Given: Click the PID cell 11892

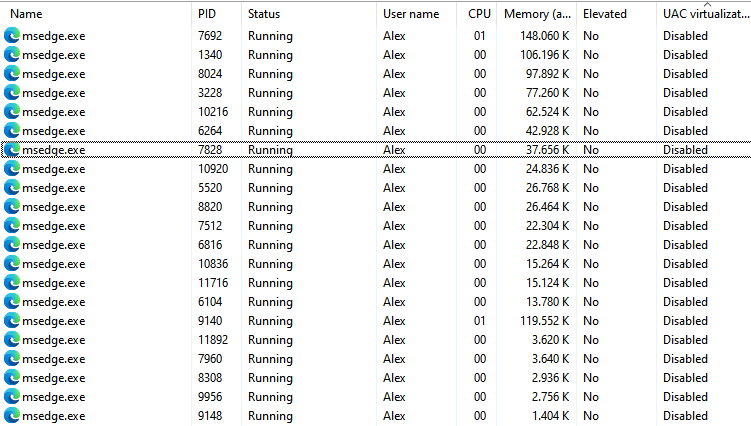Looking at the screenshot, I should point(213,340).
